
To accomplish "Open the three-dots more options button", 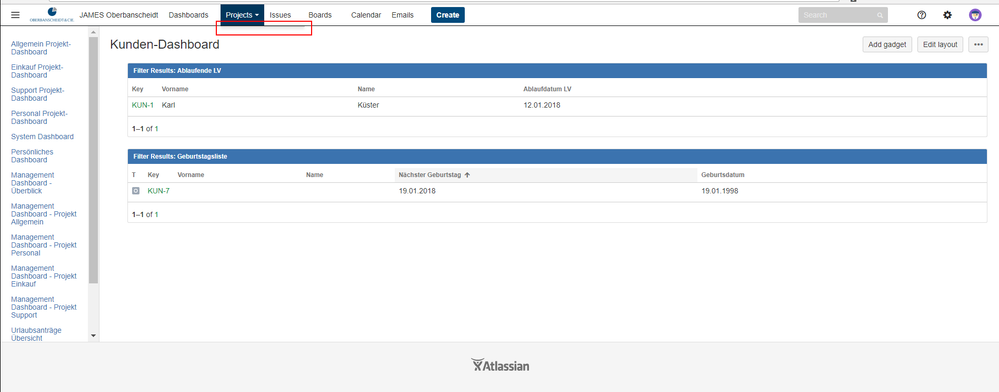I will pos(979,45).
